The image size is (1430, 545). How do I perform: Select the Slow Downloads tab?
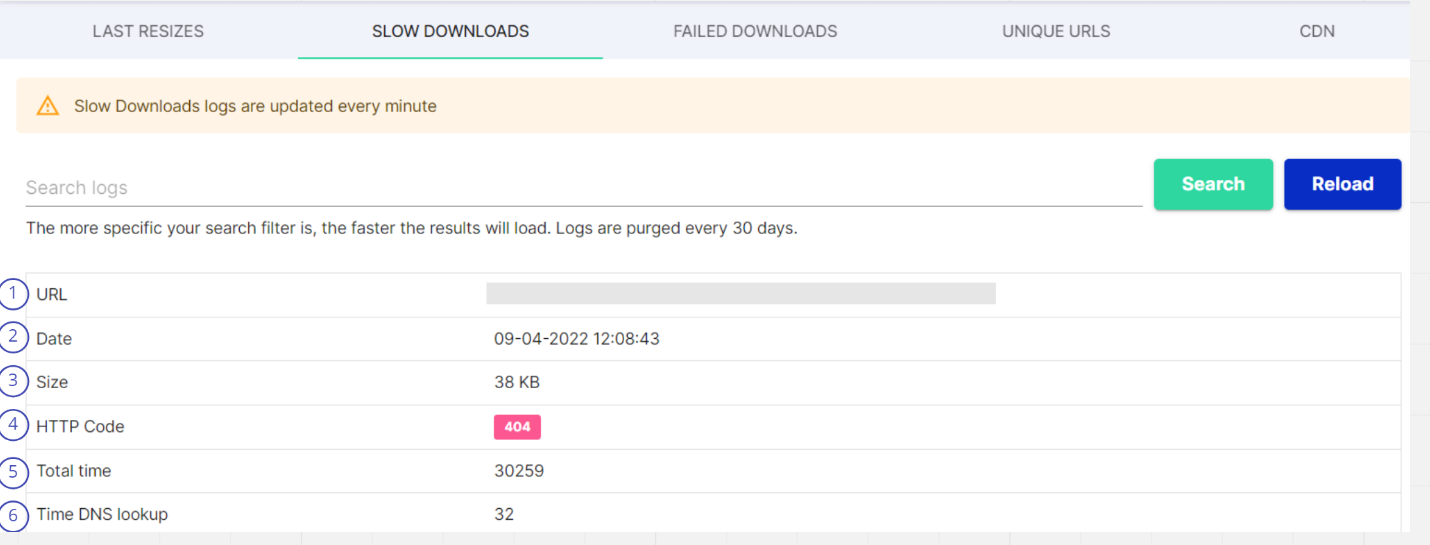(450, 31)
